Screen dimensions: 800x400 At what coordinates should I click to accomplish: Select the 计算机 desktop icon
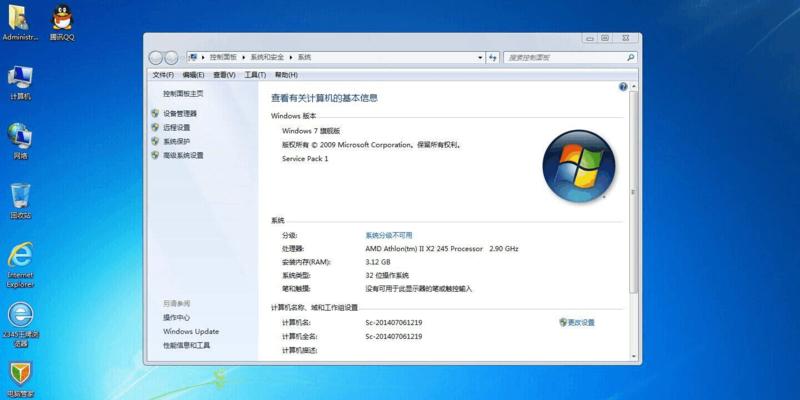[x=20, y=83]
